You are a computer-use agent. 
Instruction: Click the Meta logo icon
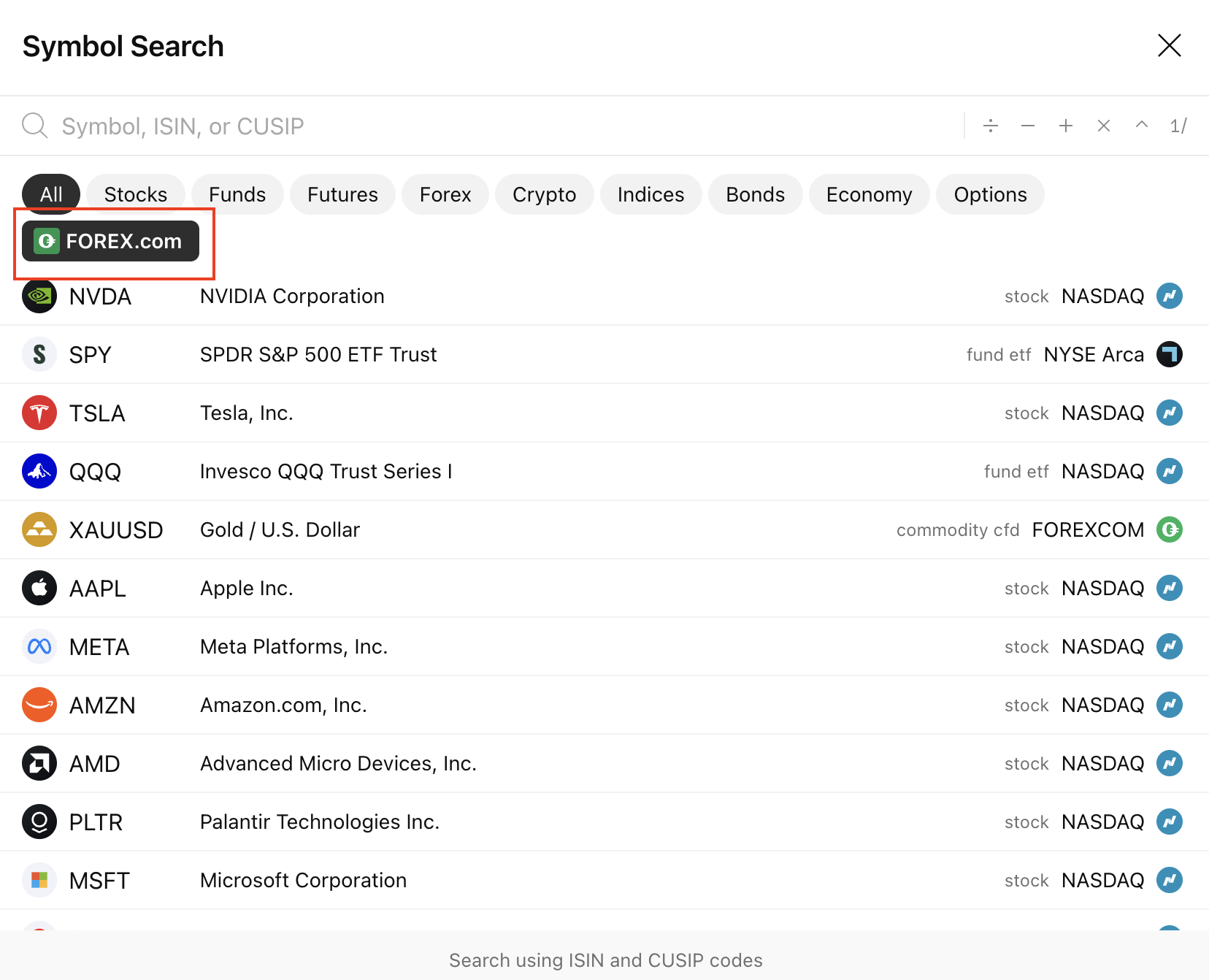pyautogui.click(x=39, y=646)
